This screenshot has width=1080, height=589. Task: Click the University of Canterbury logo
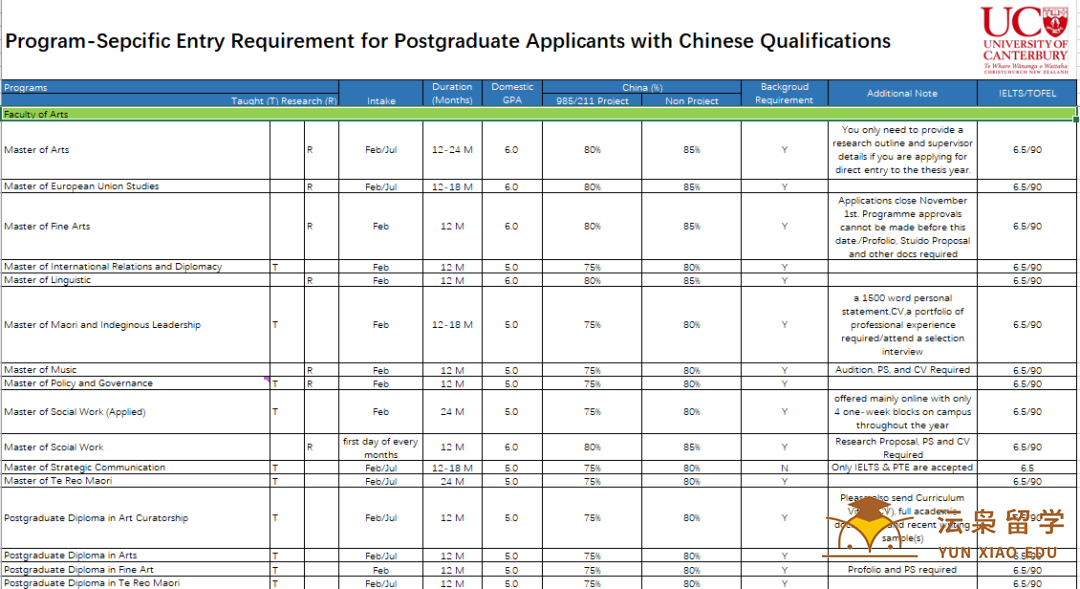pos(1024,39)
